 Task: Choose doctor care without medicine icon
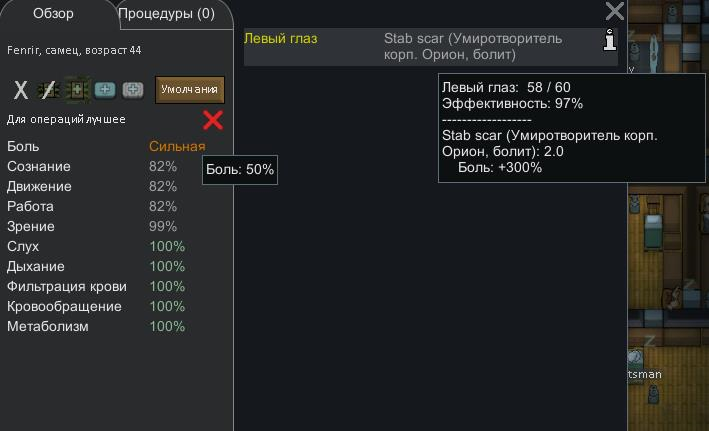click(x=48, y=91)
